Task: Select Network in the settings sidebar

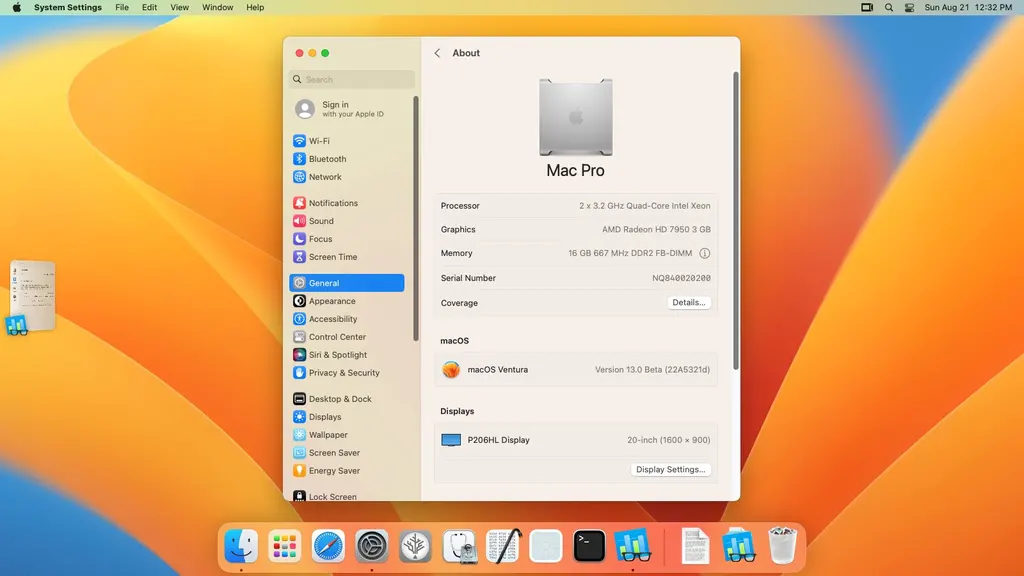Action: pos(347,177)
